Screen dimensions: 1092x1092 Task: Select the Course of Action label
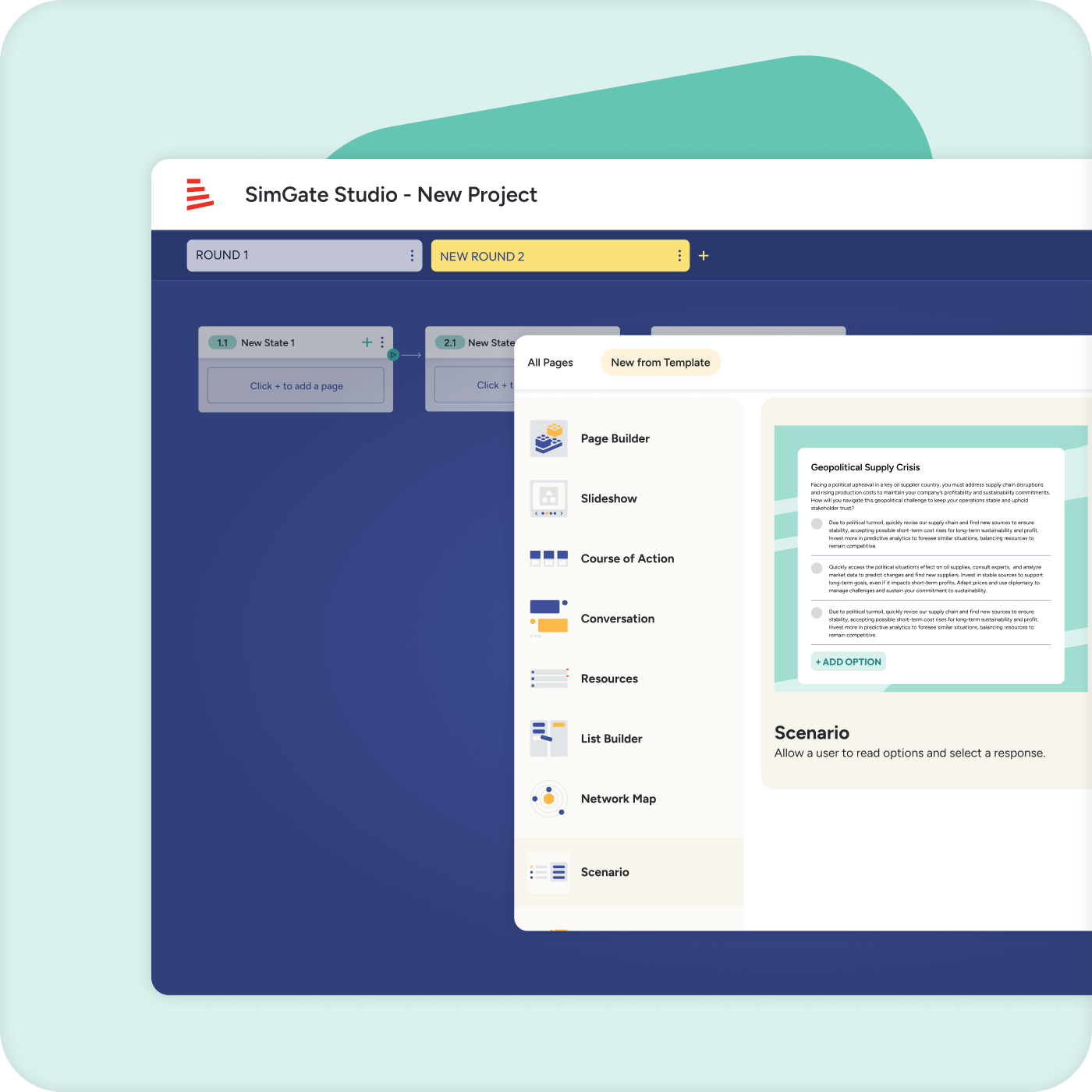click(x=628, y=558)
